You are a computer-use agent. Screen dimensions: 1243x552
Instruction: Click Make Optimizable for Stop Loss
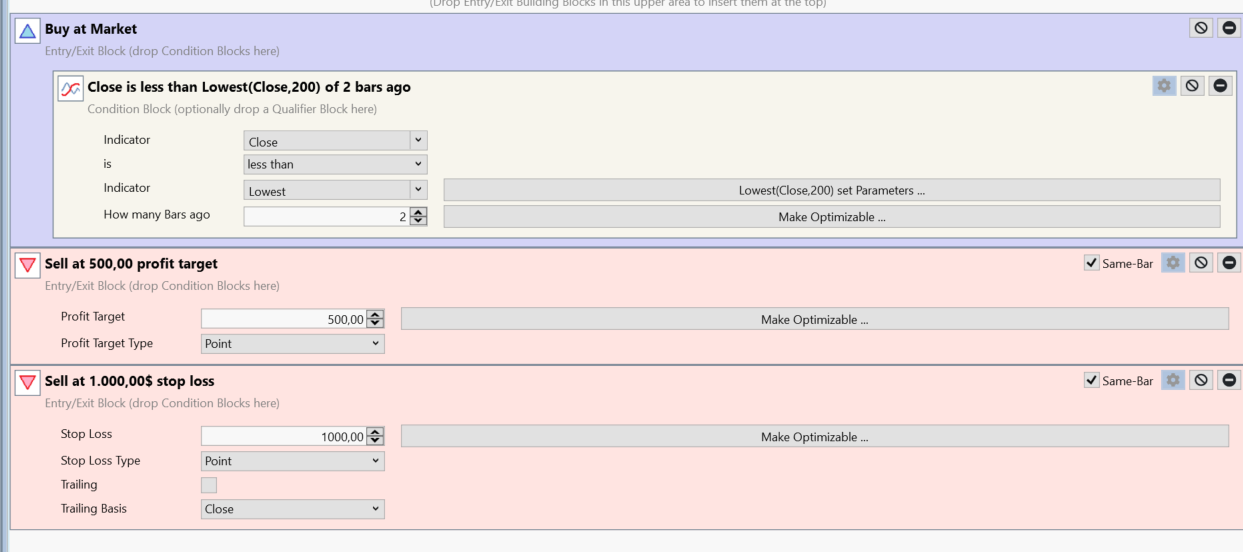pos(814,436)
